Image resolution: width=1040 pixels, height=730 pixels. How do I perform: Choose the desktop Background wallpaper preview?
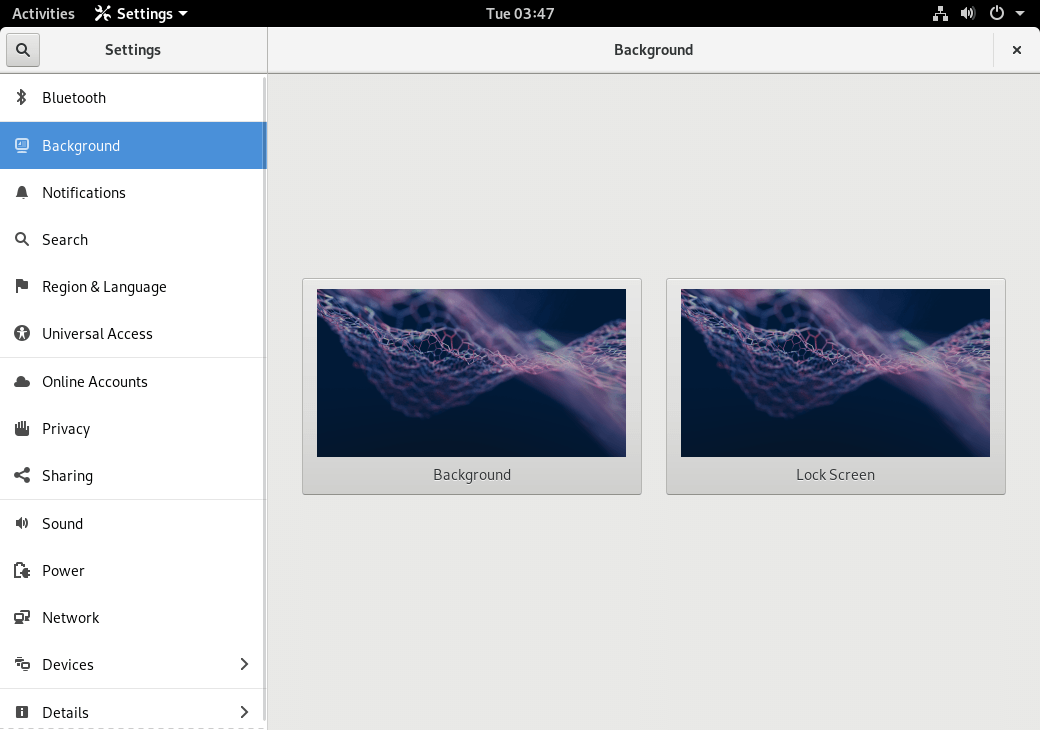pos(472,373)
